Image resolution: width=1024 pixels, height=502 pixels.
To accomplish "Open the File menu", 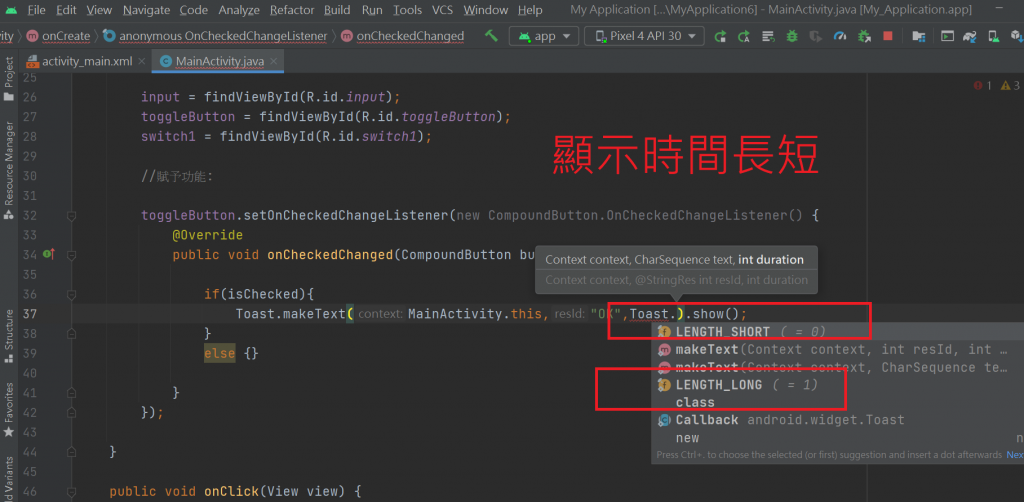I will [x=37, y=10].
